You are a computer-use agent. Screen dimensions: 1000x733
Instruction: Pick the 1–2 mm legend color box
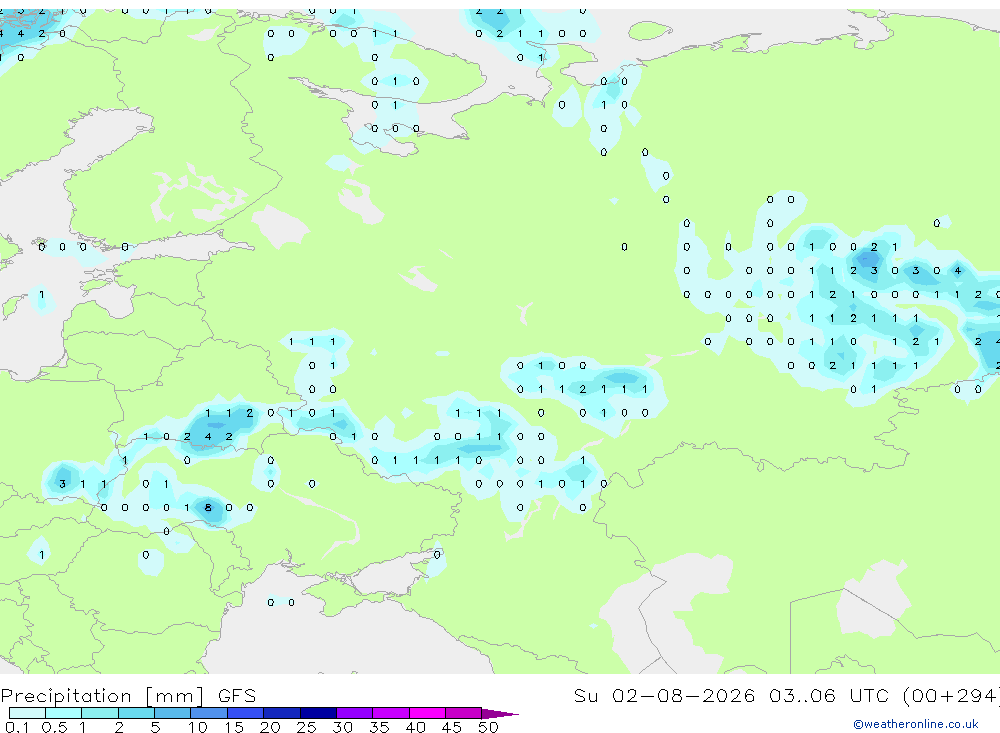pos(99,713)
